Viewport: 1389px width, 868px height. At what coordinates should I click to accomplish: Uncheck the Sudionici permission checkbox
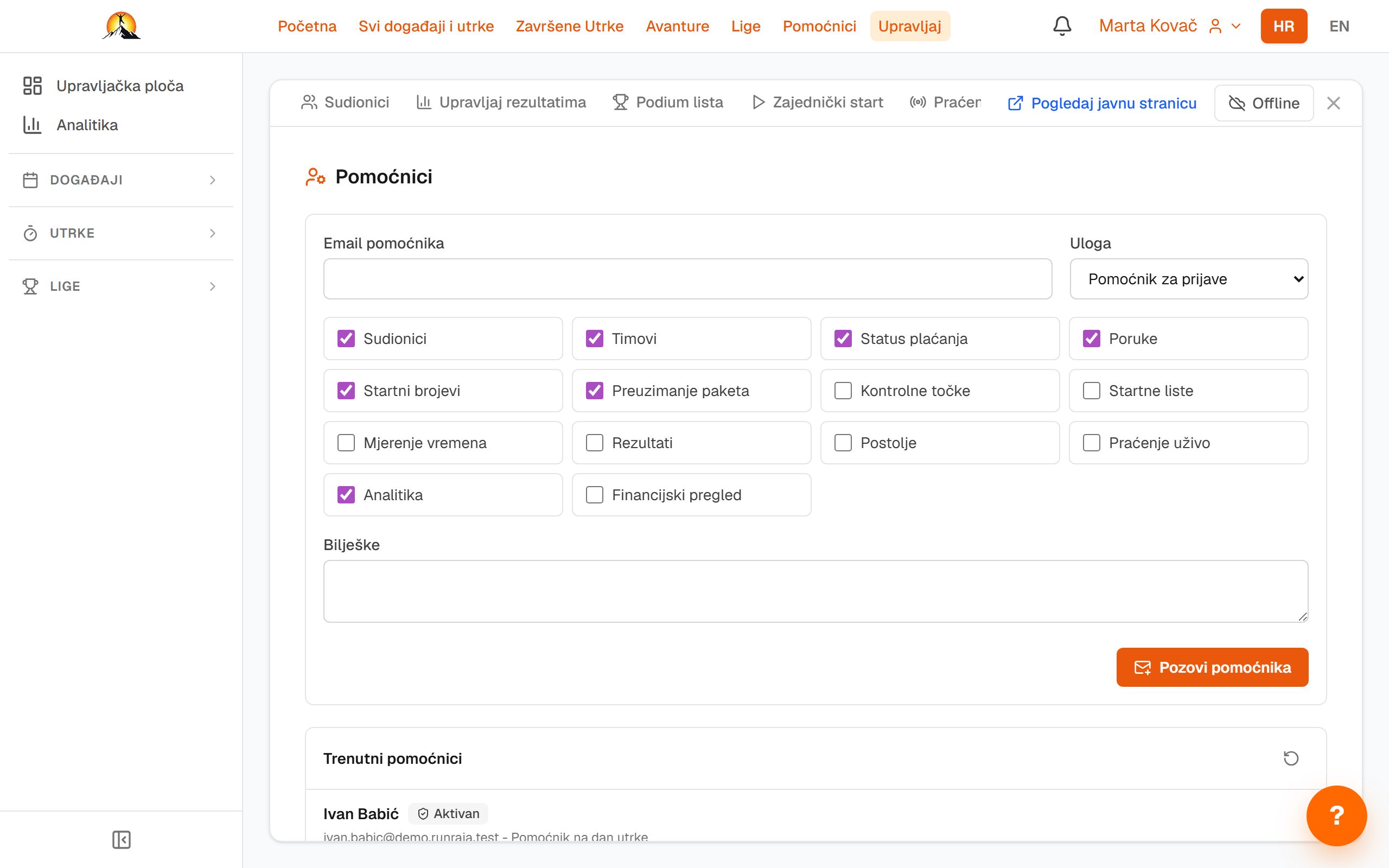[x=346, y=339]
